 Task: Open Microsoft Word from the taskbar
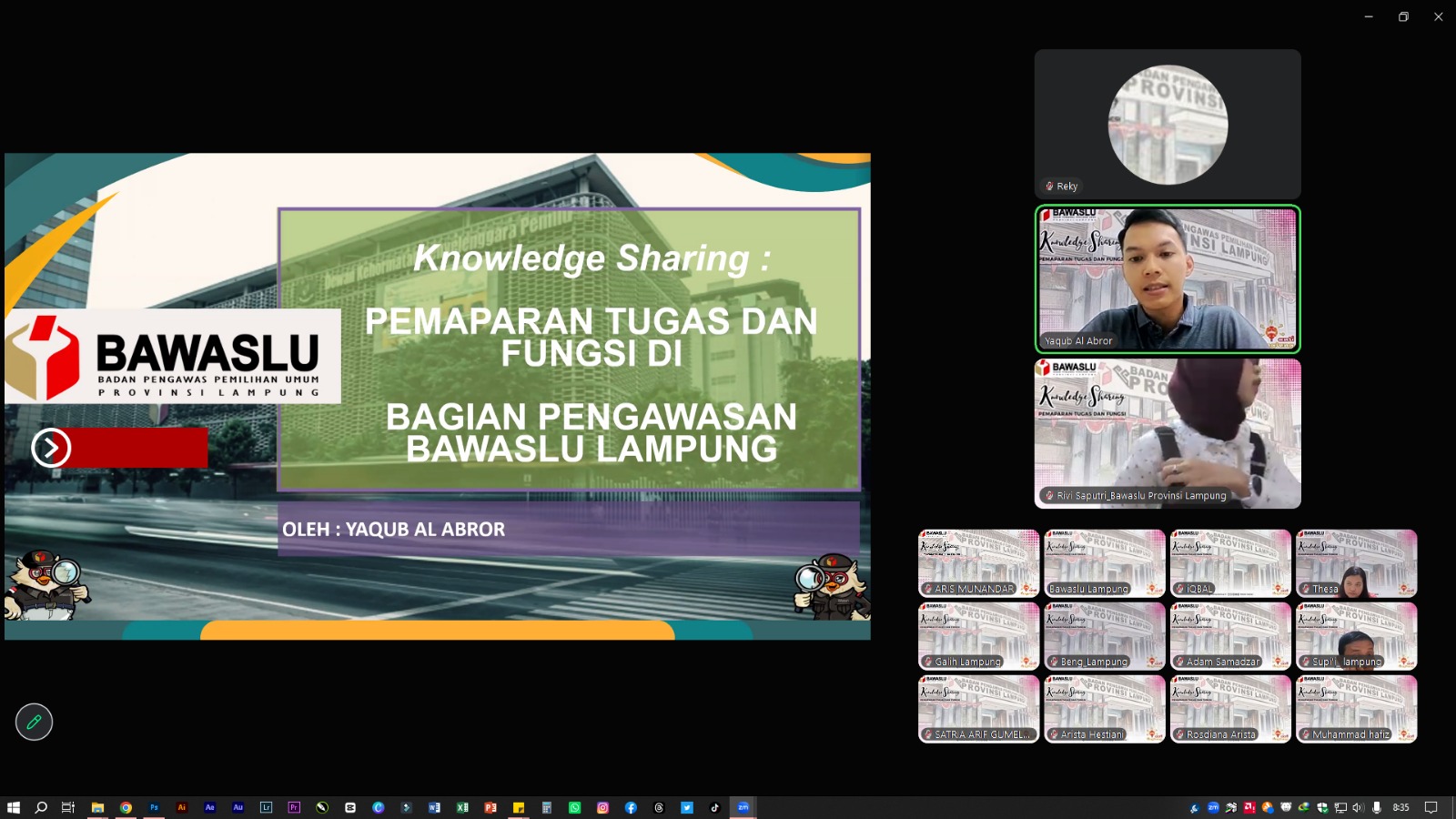point(434,807)
